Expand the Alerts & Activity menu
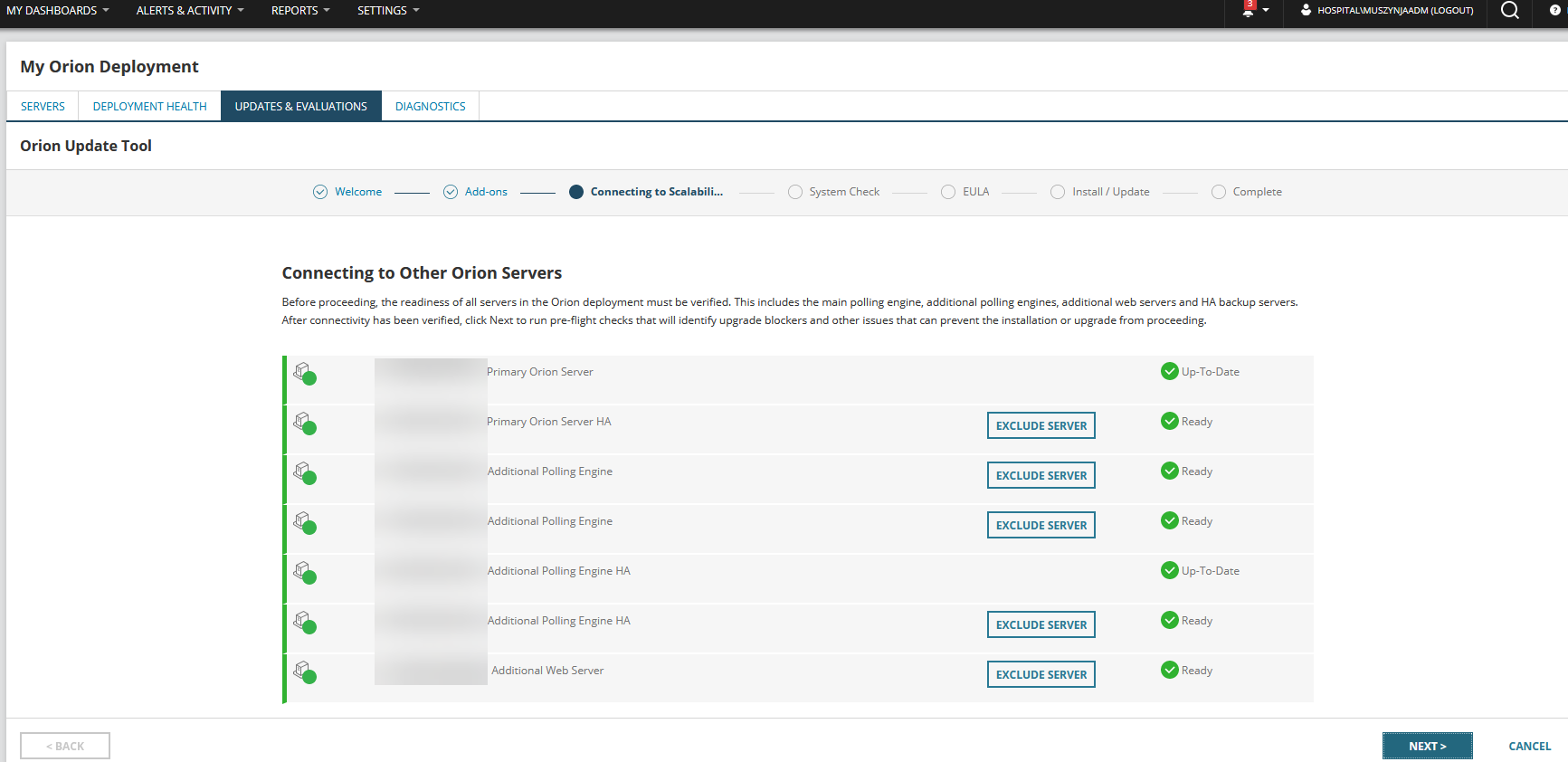1568x762 pixels. click(190, 11)
